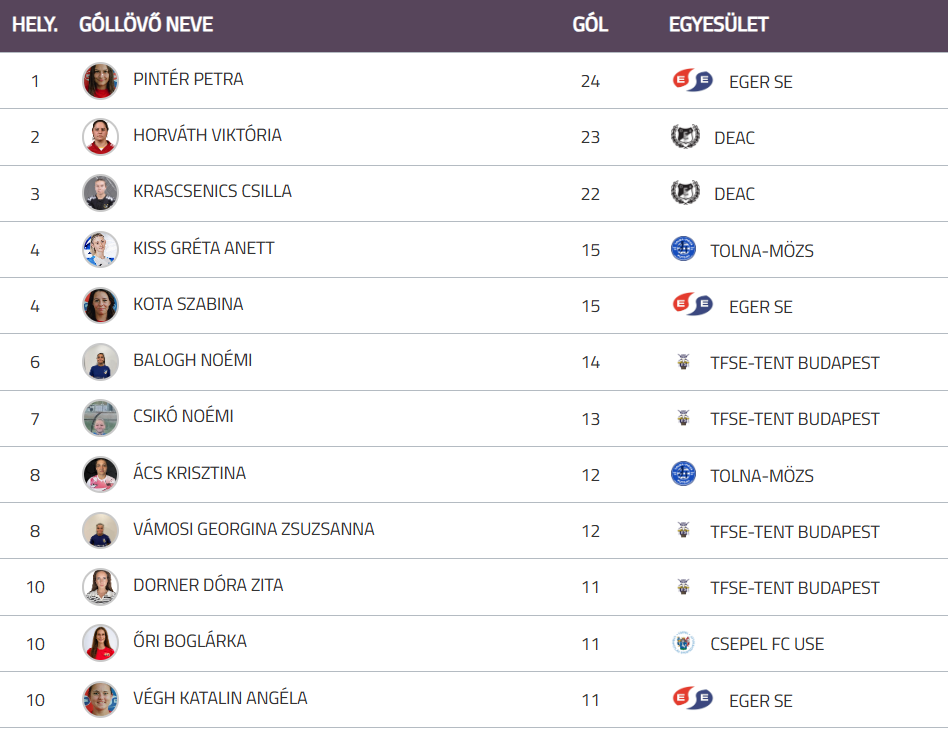The height and width of the screenshot is (735, 948).
Task: Open TFSE-TENT BUDAPEST link in Csikó Noémi row
Action: (x=795, y=419)
